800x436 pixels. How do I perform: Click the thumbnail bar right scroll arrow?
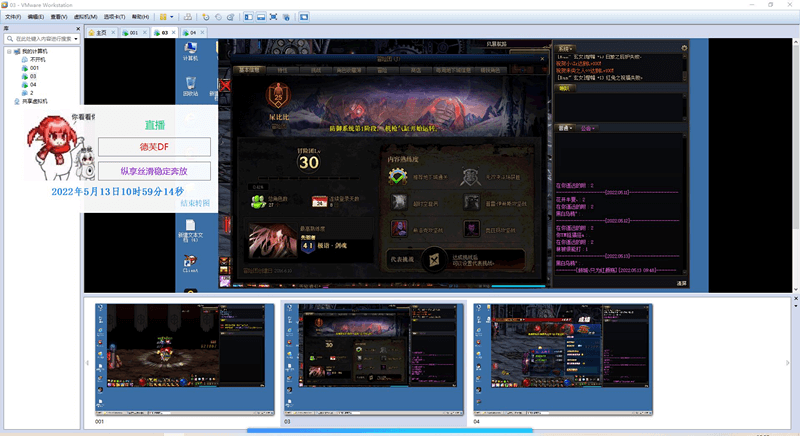(x=787, y=363)
